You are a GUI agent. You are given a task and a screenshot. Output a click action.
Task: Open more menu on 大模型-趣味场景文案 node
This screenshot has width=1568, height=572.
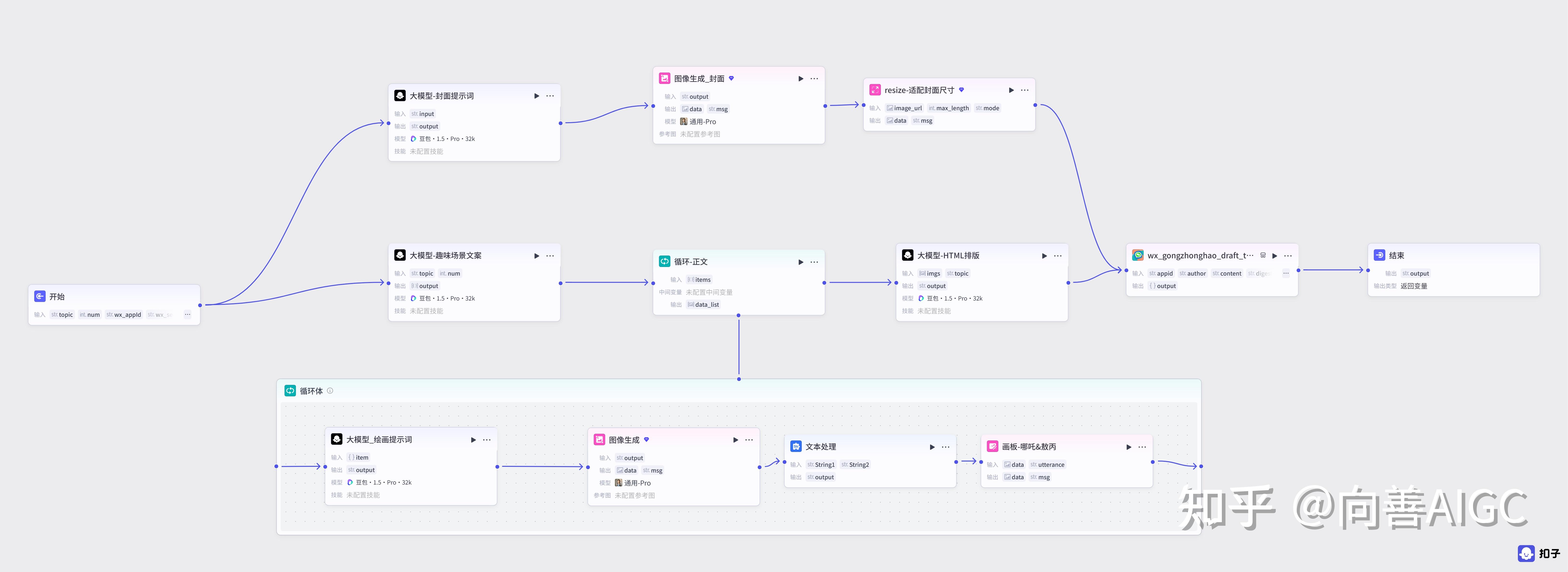point(550,256)
